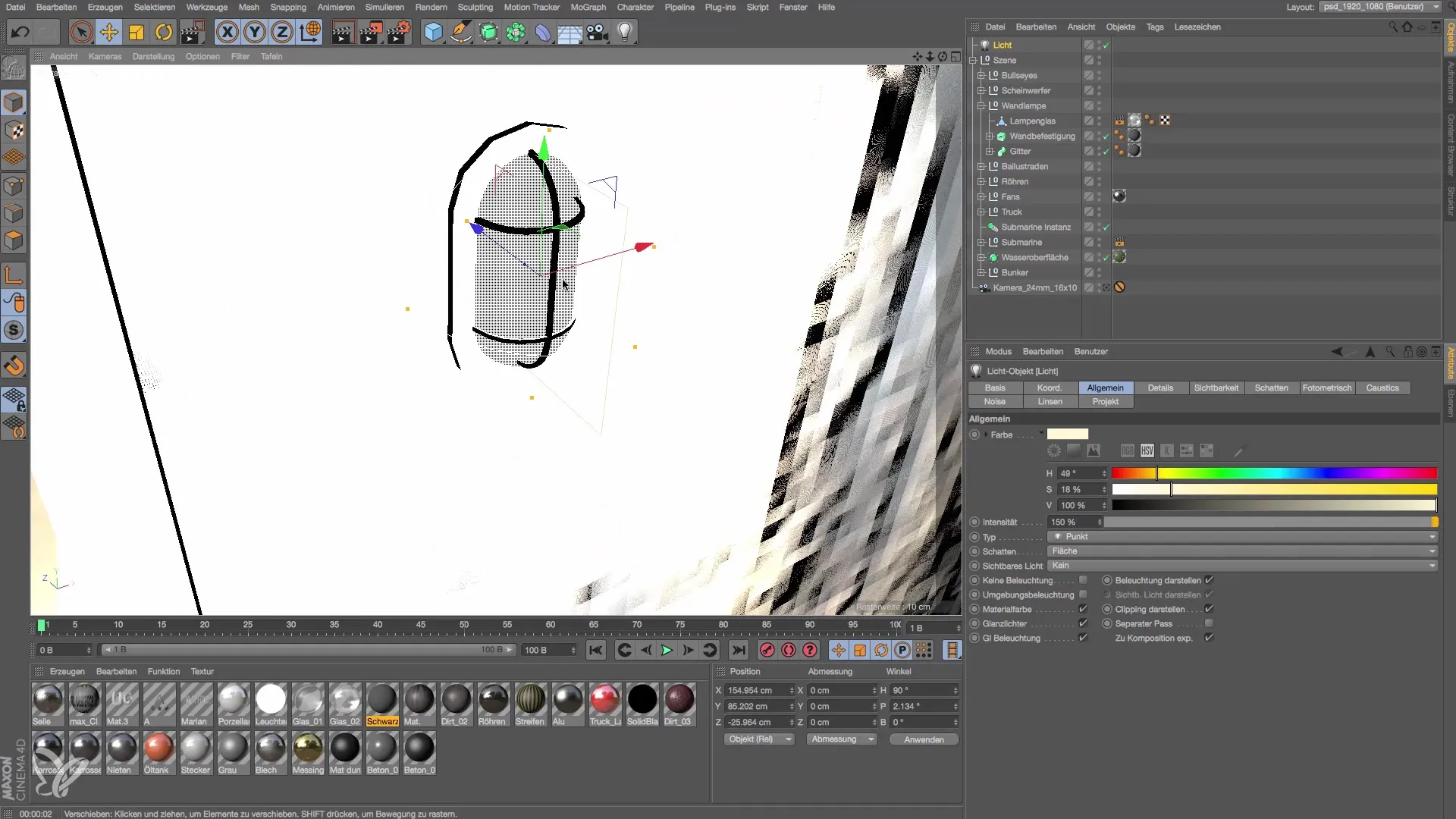Select the Live Selection tool
The image size is (1456, 819).
tap(81, 32)
